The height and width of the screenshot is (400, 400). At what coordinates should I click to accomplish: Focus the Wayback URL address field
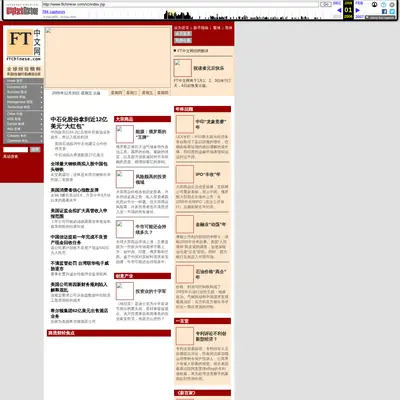click(180, 4)
